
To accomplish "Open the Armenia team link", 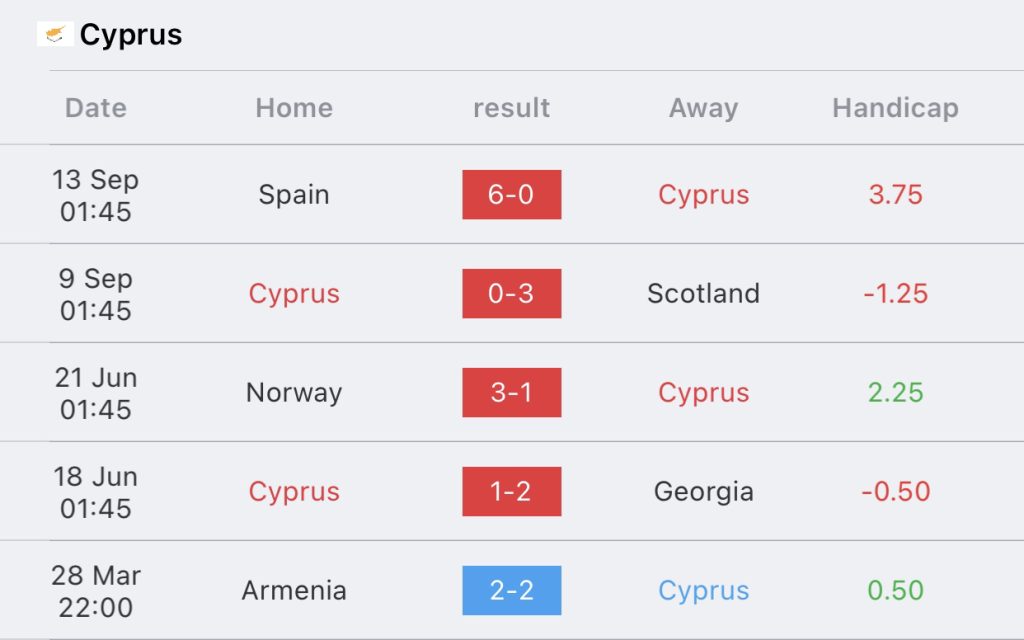I will coord(294,590).
